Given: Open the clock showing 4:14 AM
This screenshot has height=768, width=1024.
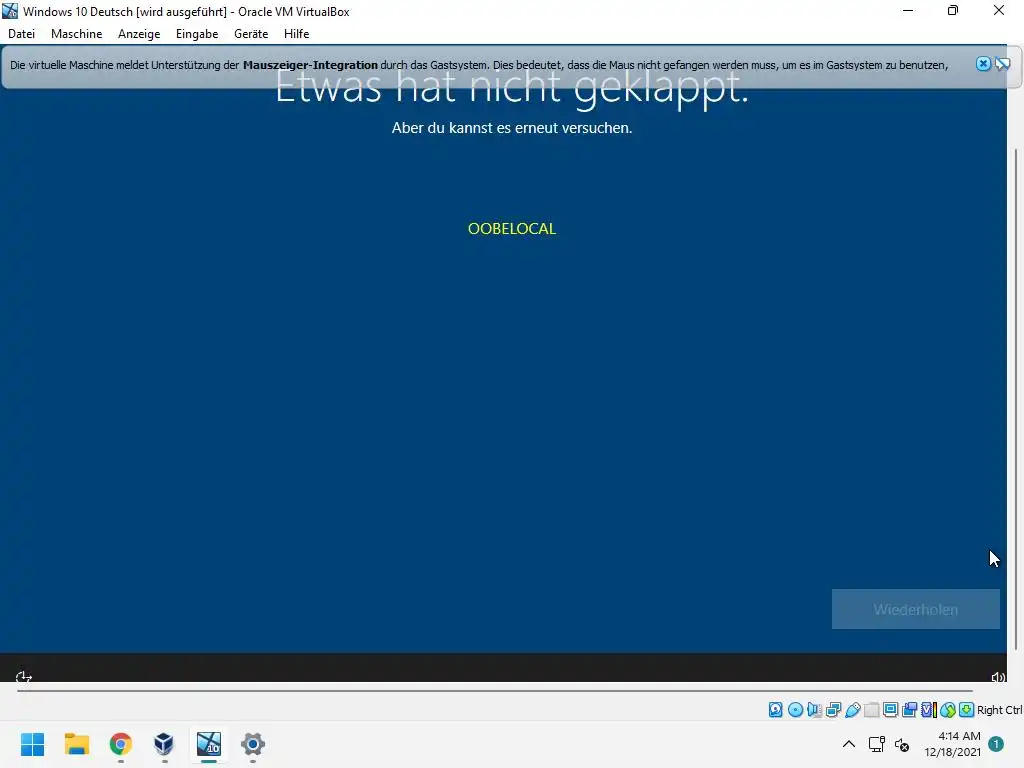Looking at the screenshot, I should click(x=952, y=744).
